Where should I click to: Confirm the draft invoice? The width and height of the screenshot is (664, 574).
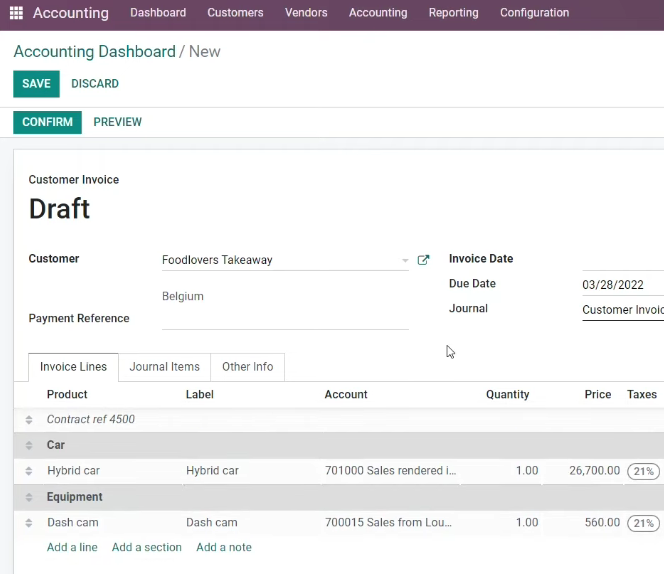pyautogui.click(x=47, y=122)
